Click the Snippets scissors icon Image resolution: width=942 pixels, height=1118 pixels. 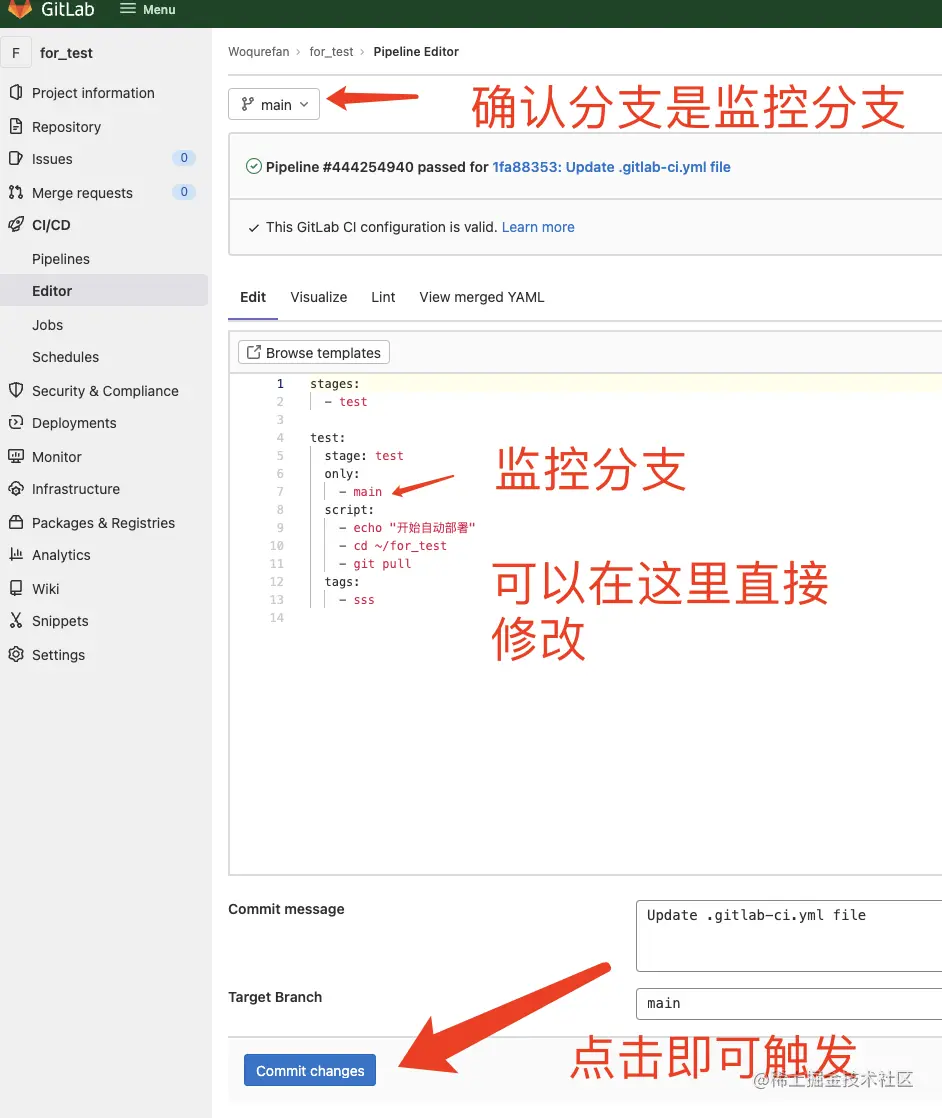point(16,620)
